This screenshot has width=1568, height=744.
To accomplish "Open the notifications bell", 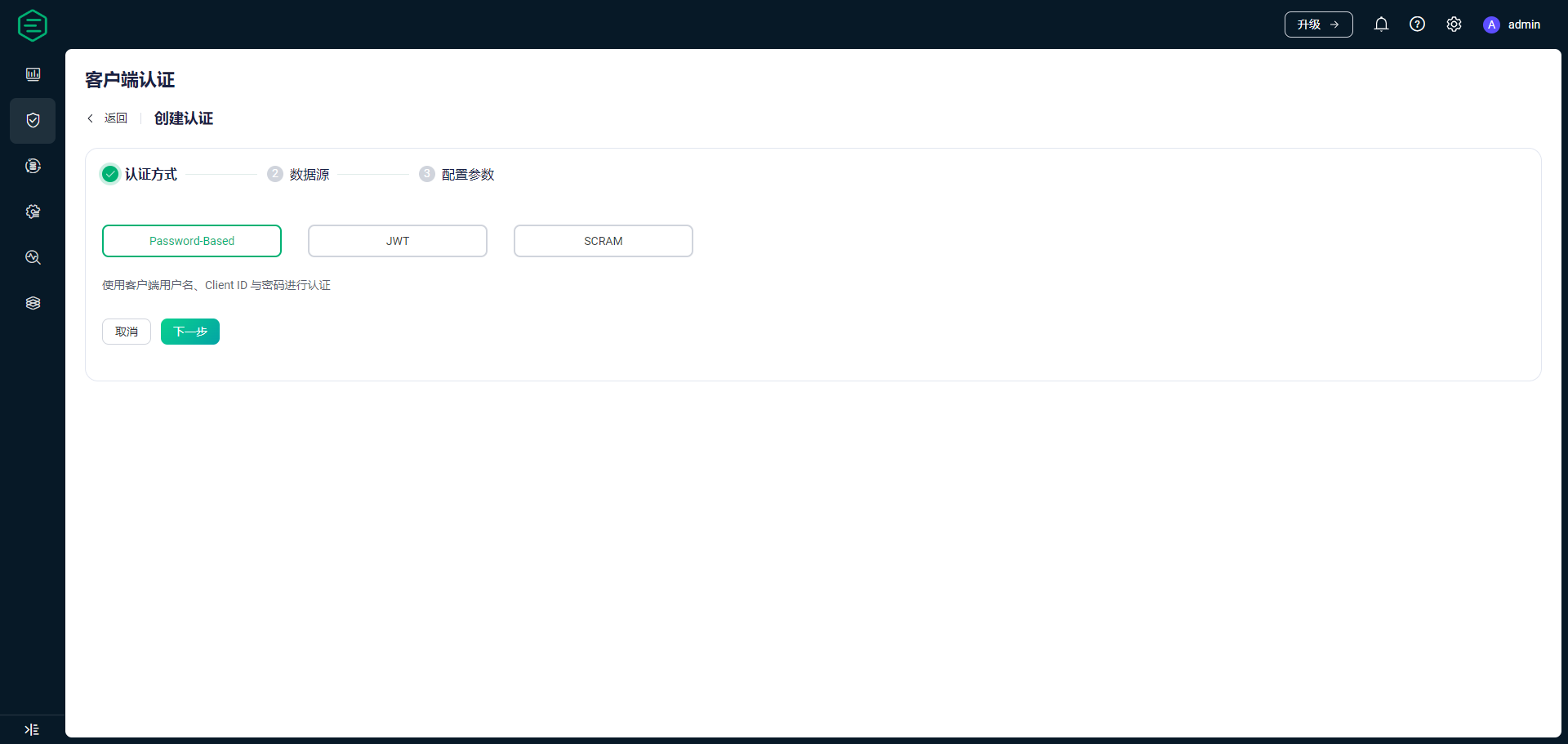I will tap(1381, 25).
